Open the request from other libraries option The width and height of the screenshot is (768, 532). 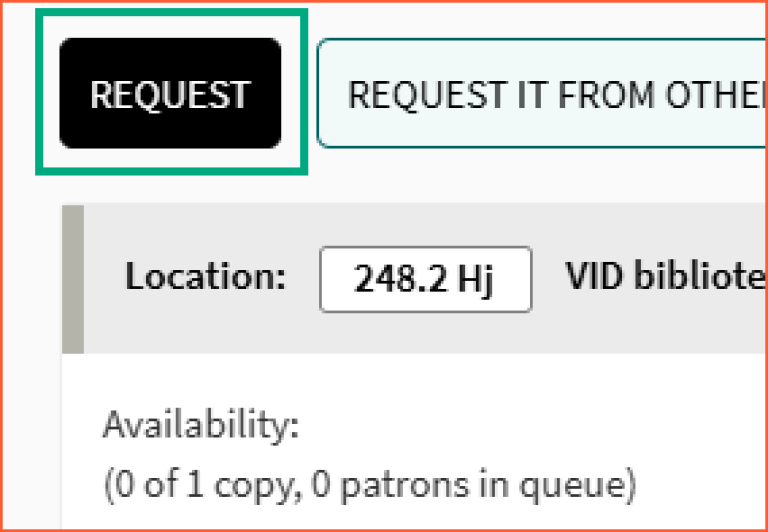[x=542, y=93]
